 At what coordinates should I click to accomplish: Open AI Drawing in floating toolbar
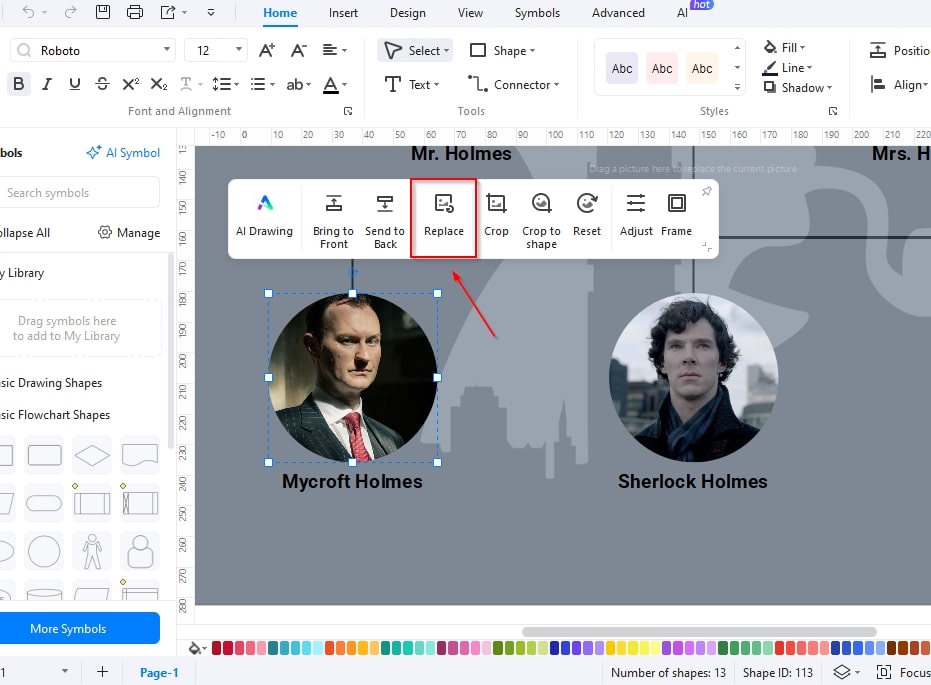tap(264, 216)
